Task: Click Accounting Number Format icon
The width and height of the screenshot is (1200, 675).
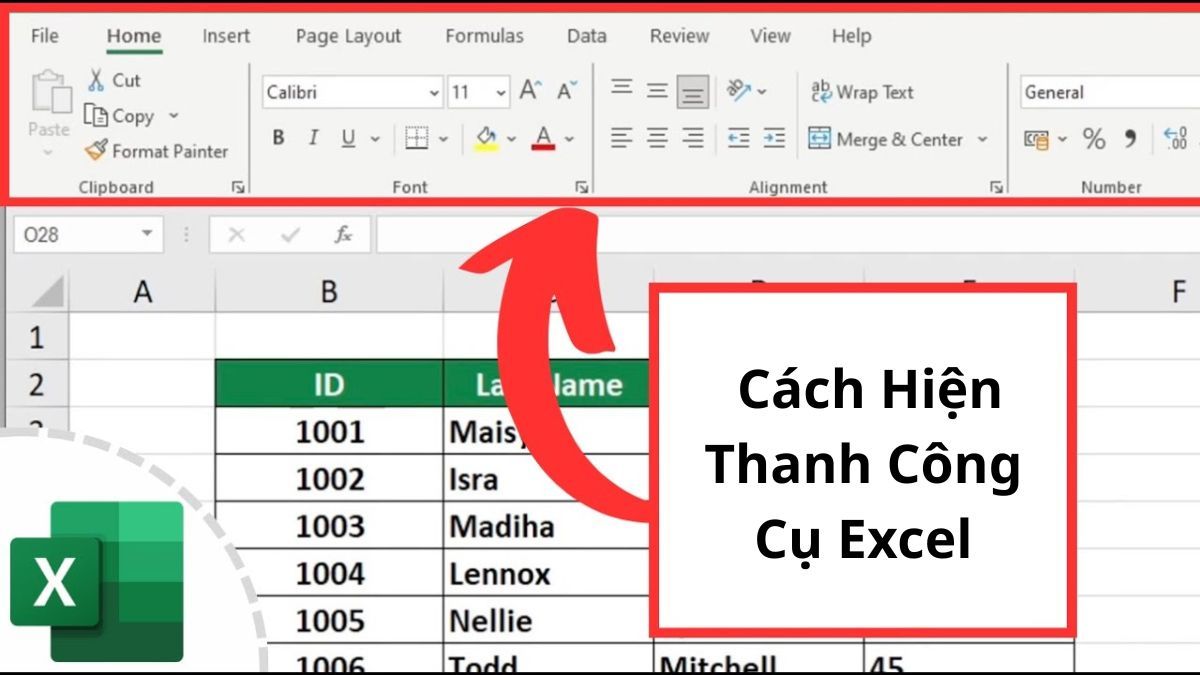Action: click(1037, 139)
